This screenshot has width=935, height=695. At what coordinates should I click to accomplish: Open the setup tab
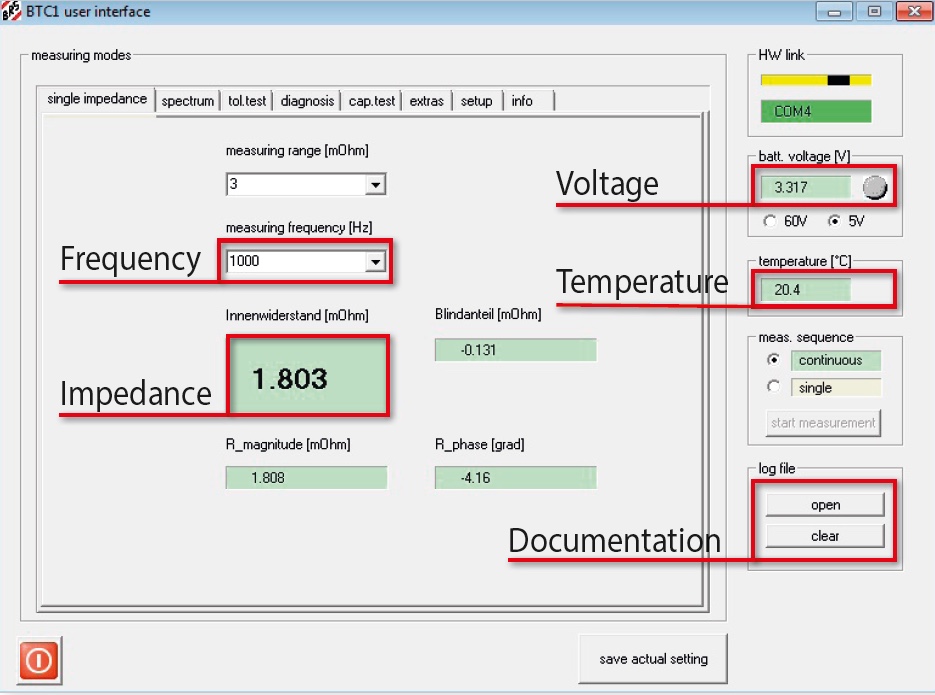(x=476, y=101)
